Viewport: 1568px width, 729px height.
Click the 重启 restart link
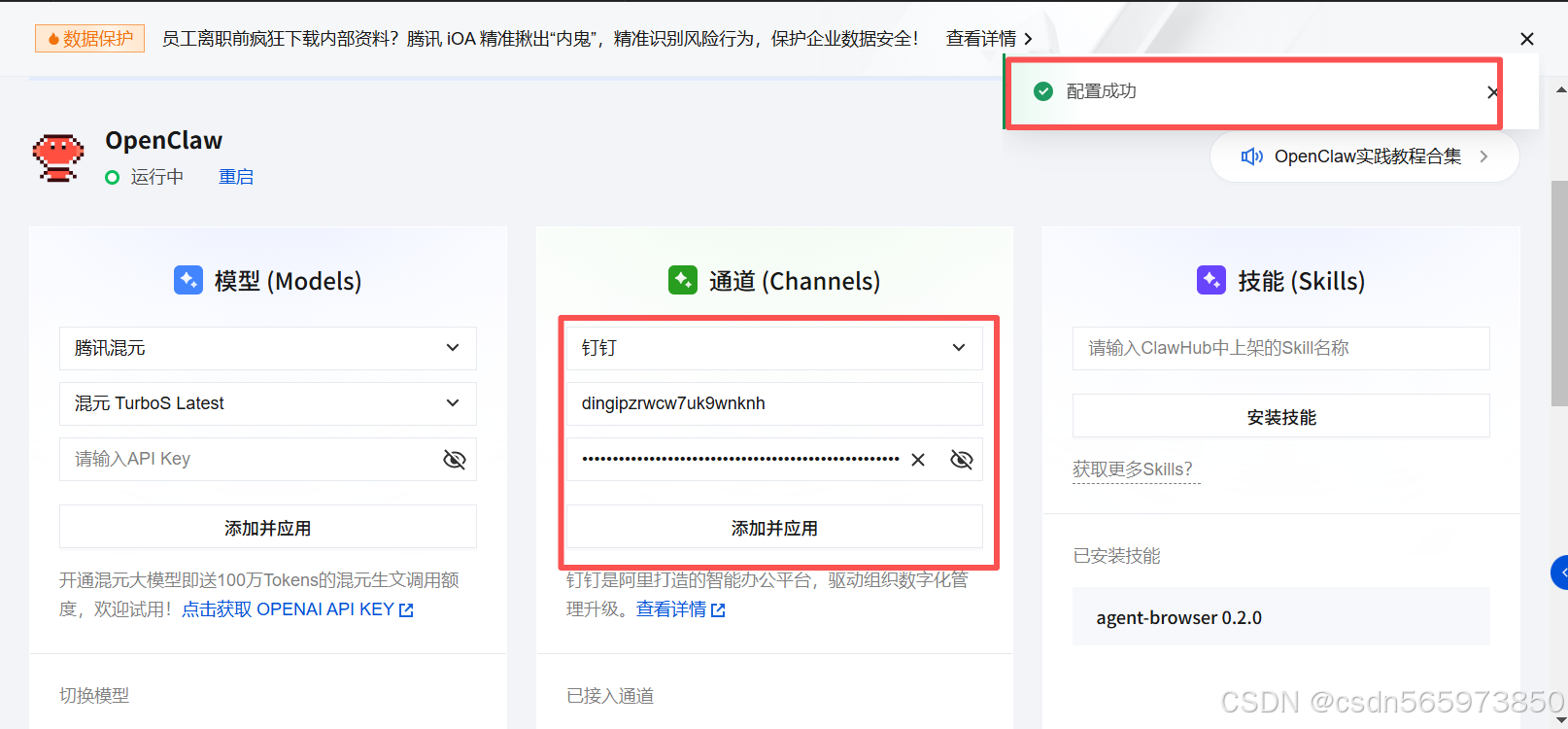pos(236,177)
